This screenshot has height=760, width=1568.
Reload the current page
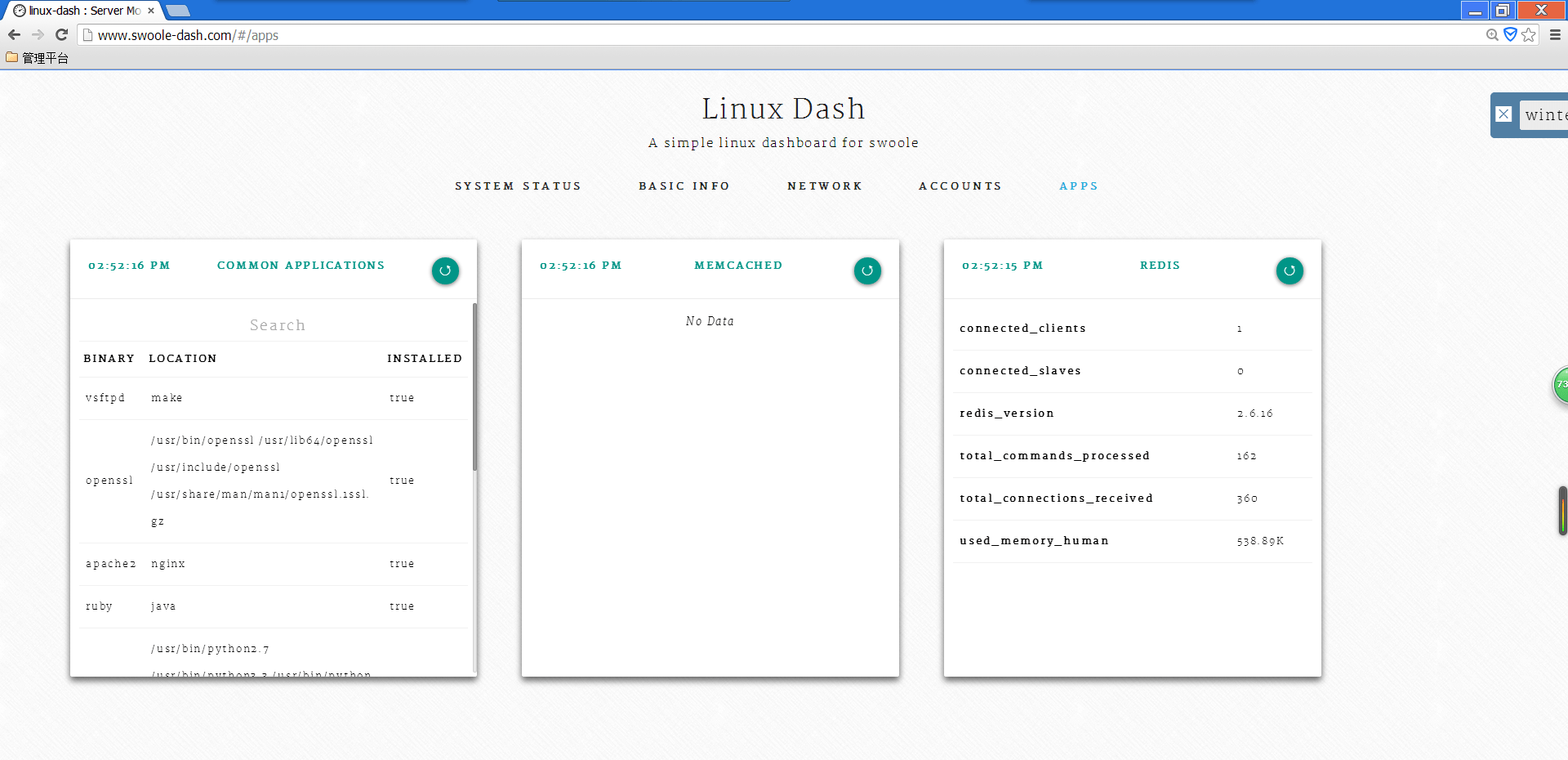(61, 34)
